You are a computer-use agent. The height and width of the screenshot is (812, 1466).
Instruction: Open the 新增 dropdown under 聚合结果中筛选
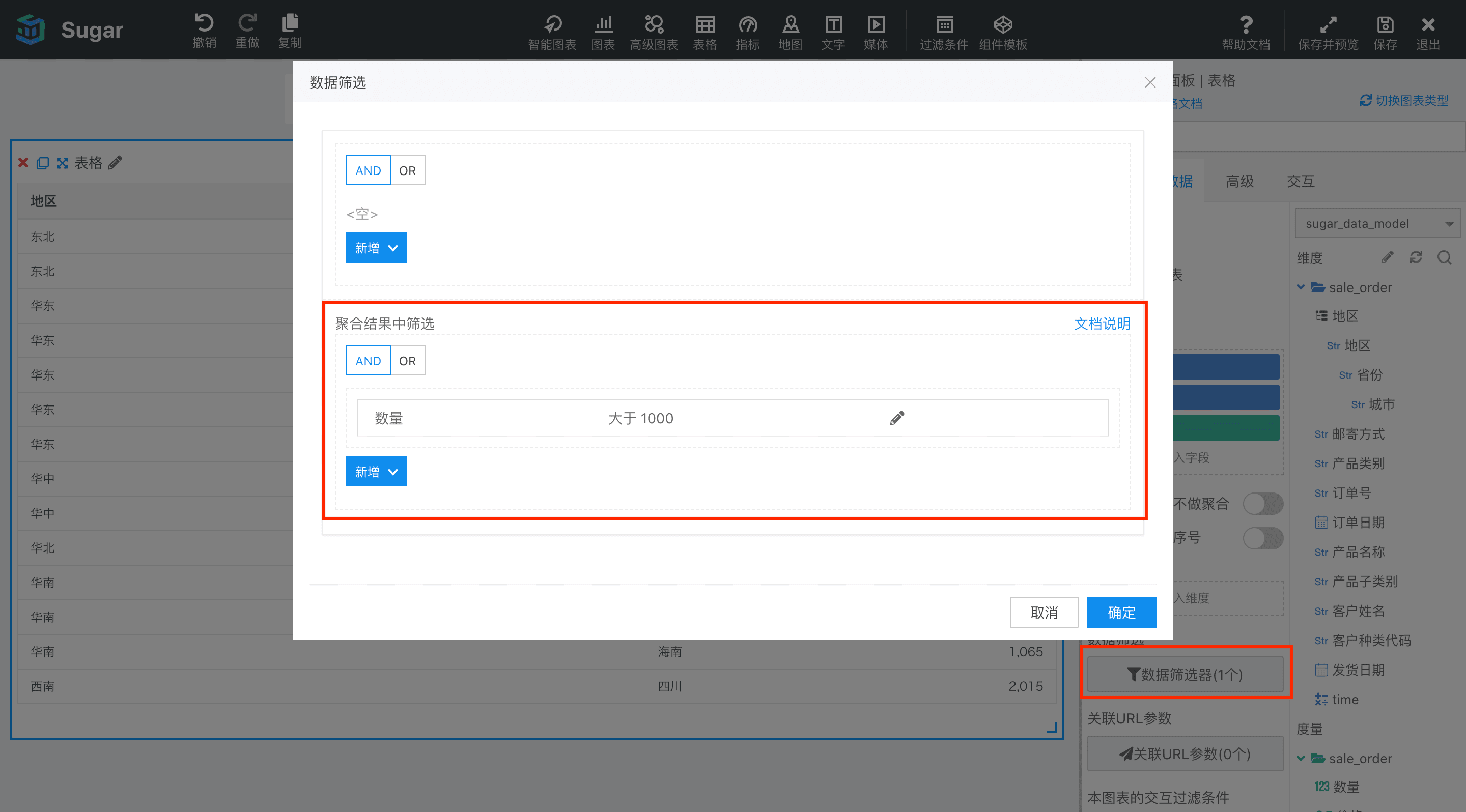click(376, 472)
